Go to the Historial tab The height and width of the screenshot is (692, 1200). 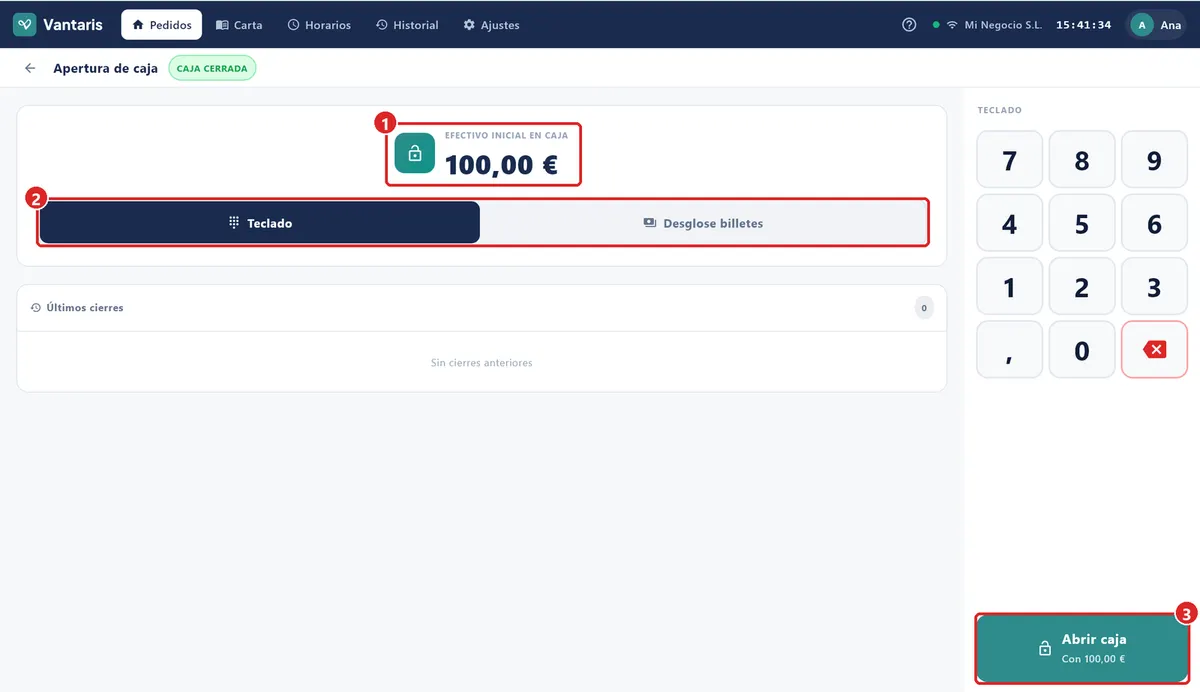pyautogui.click(x=407, y=25)
